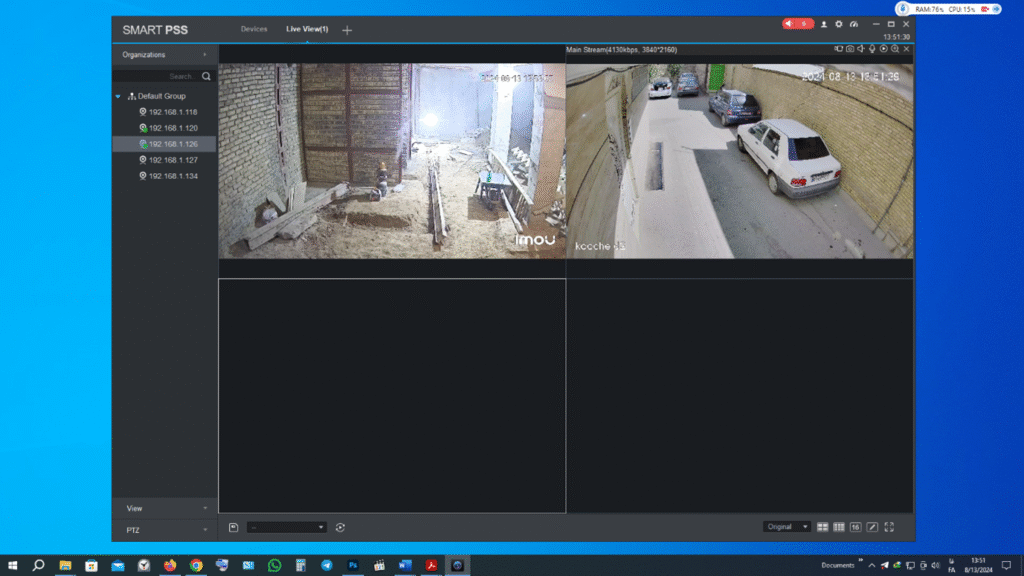Click the search magnifier icon in the sidebar
Screen dimensions: 1024x576
[x=206, y=76]
